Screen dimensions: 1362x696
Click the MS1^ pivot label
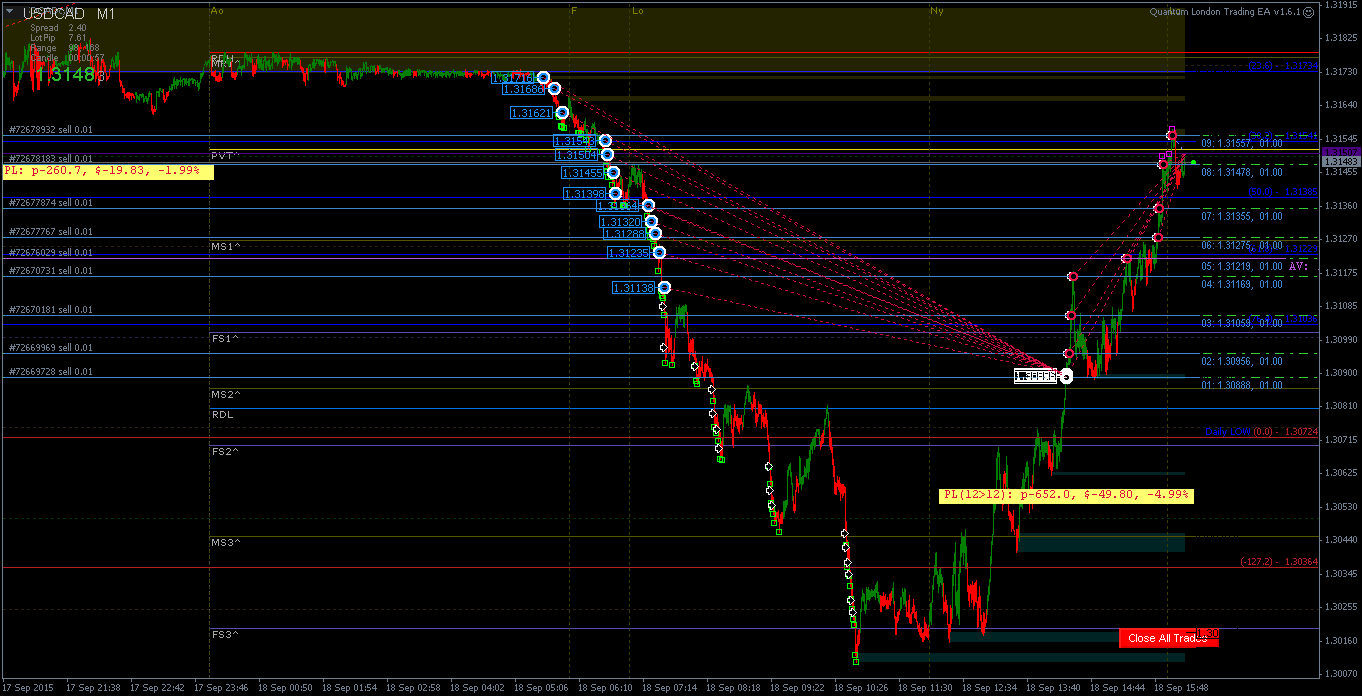(226, 246)
